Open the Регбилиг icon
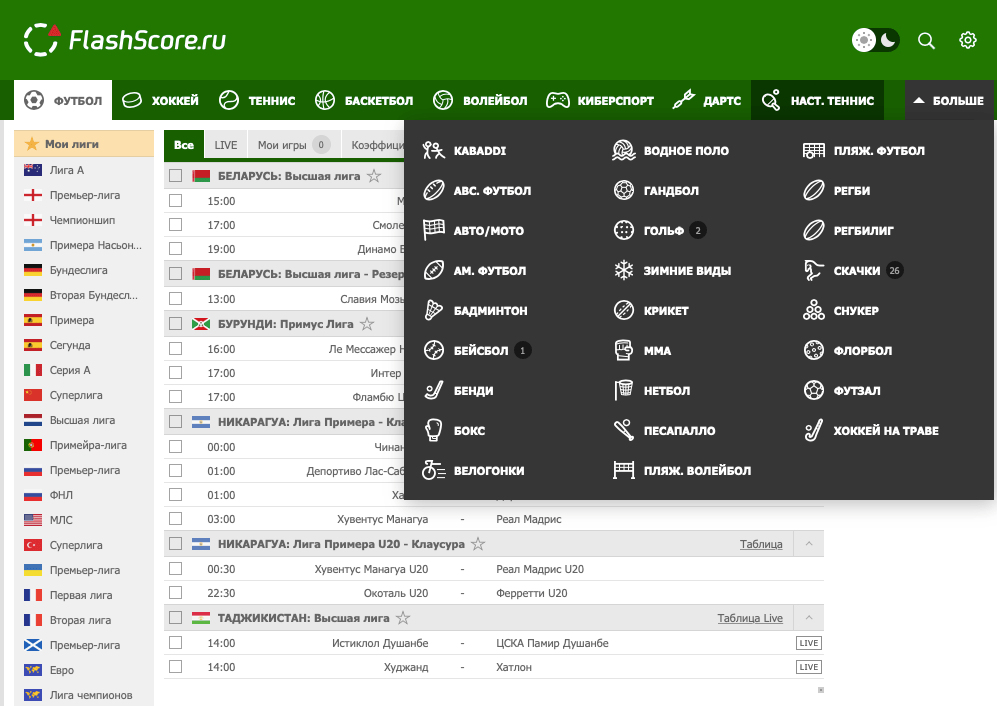Screen dimensions: 997x706 pyautogui.click(x=814, y=230)
